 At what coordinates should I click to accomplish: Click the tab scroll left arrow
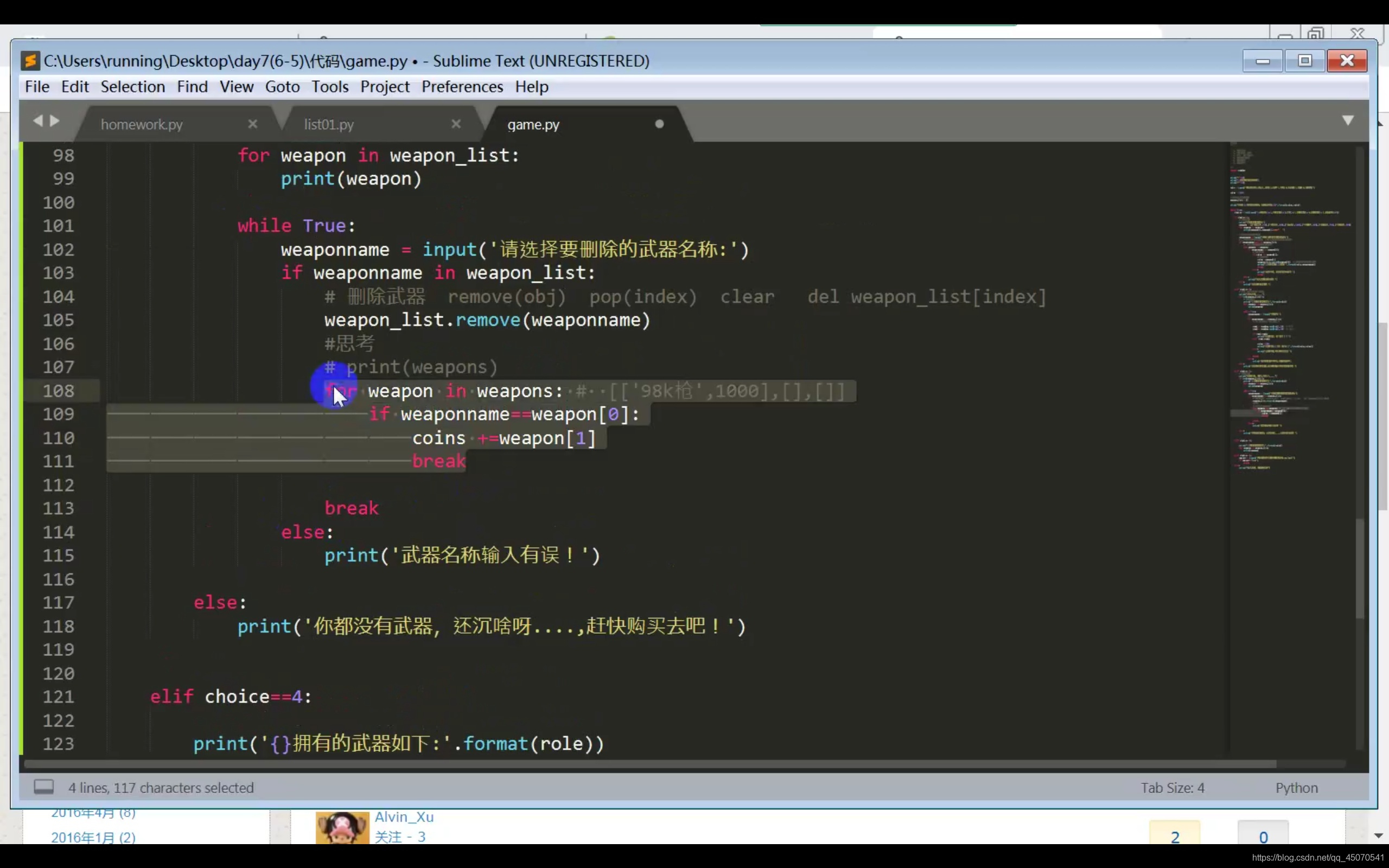pyautogui.click(x=38, y=120)
